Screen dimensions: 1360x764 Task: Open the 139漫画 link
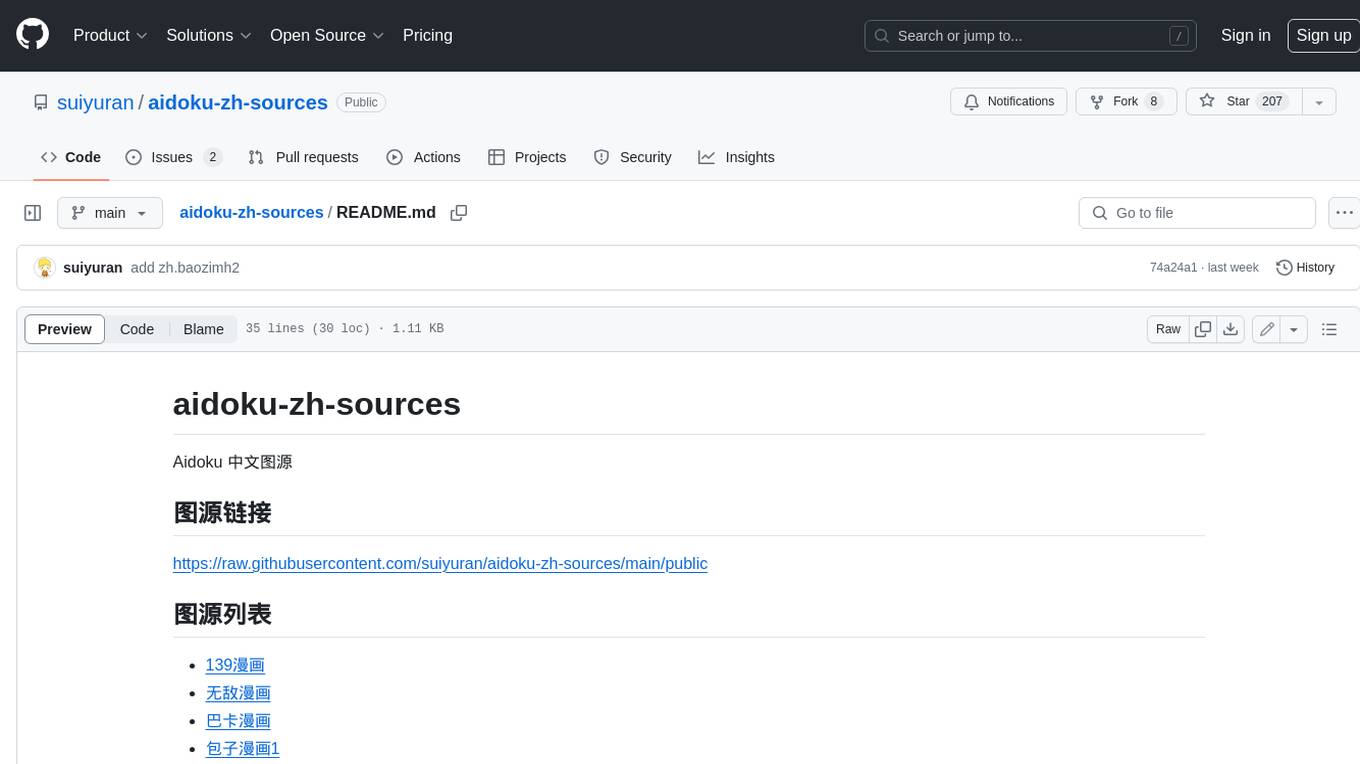tap(235, 665)
